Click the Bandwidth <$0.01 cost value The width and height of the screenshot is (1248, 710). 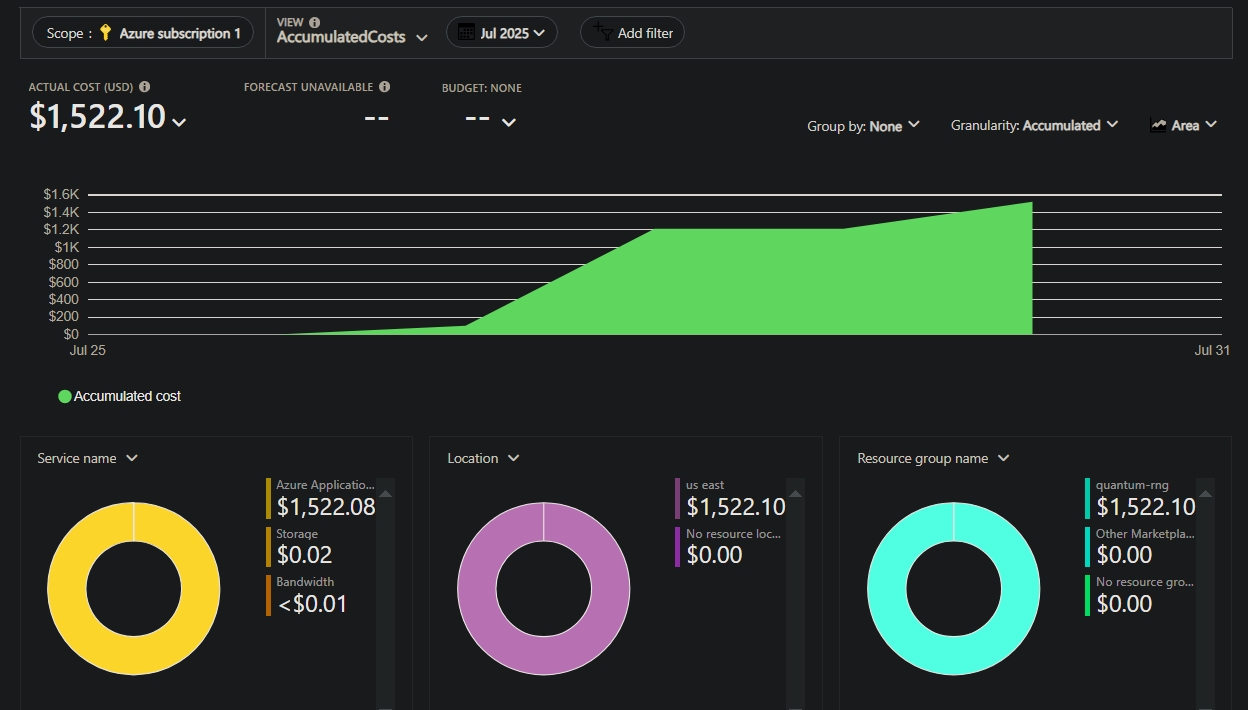click(312, 604)
